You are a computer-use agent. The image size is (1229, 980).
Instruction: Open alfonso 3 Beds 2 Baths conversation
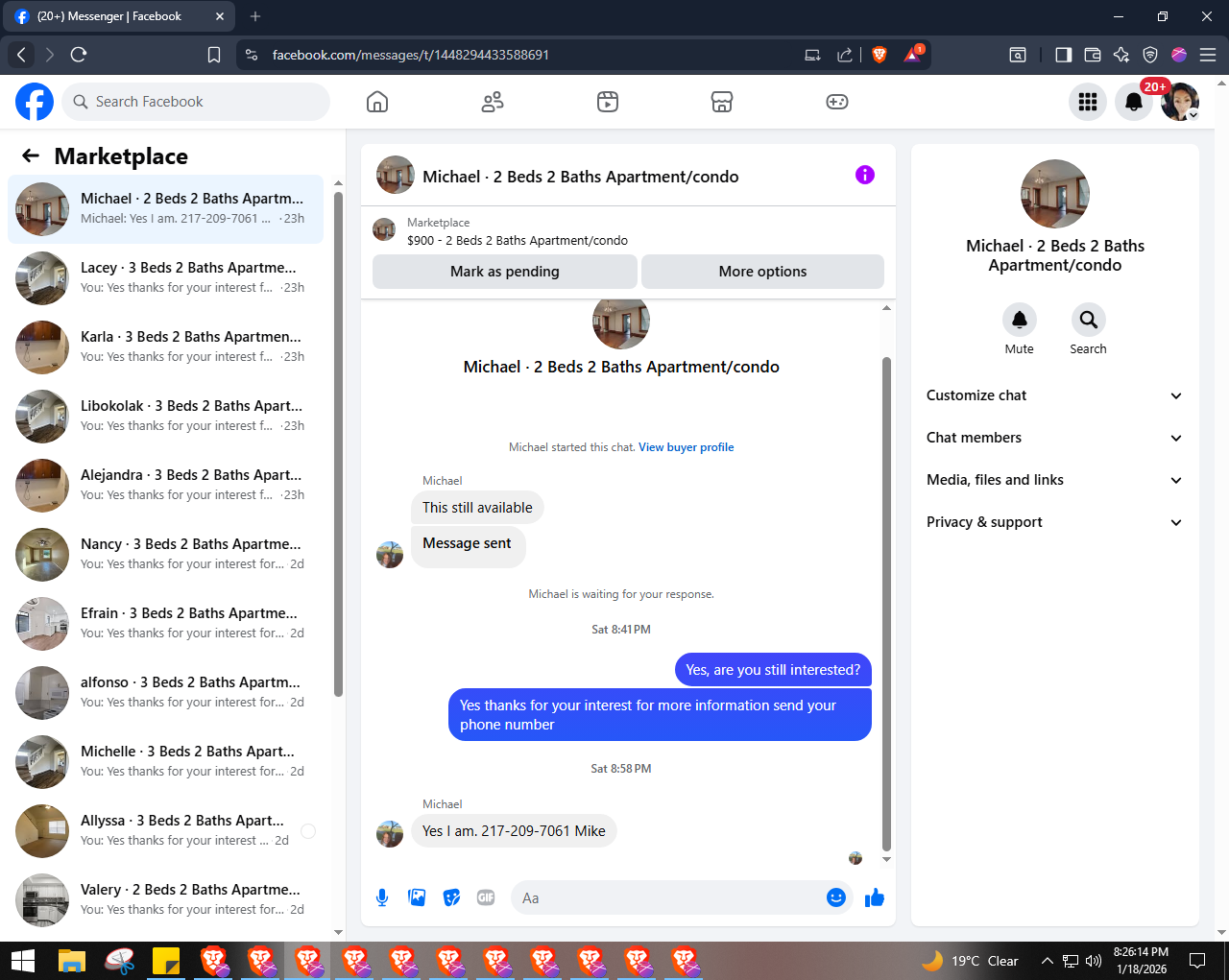165,693
